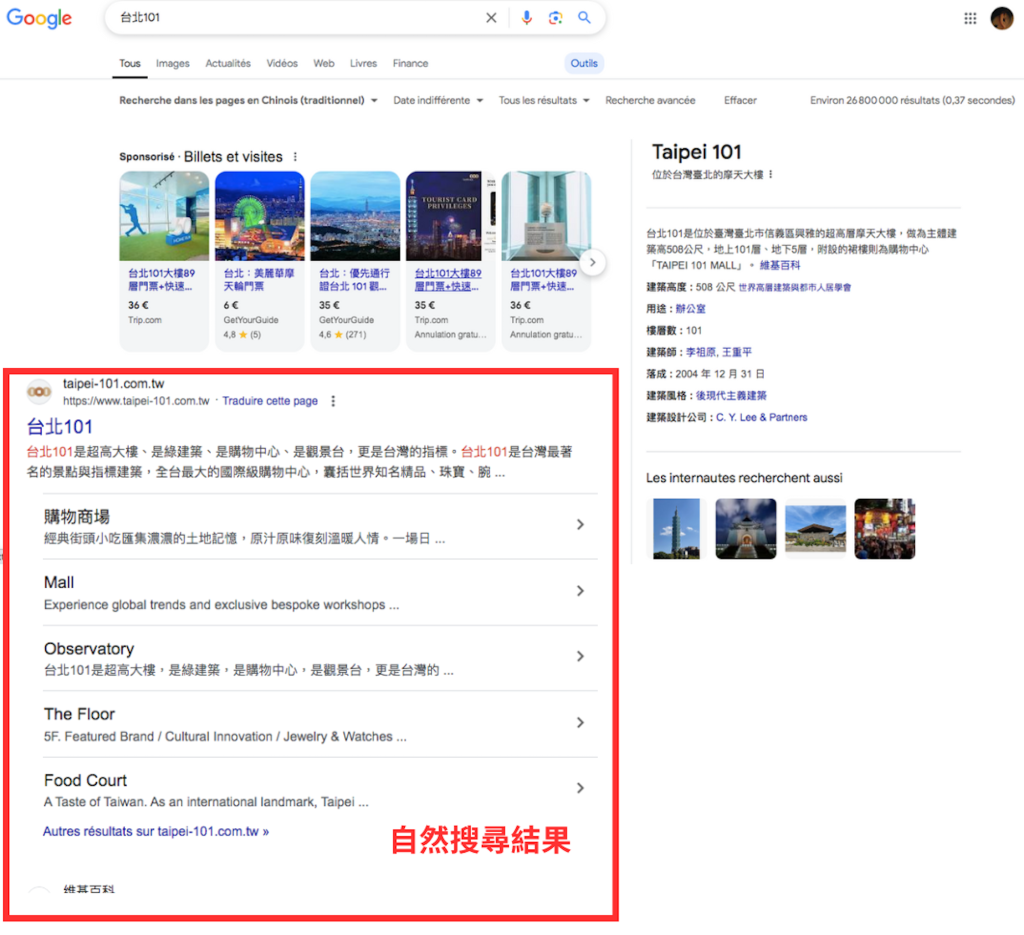Click Autres résultats sur taipei-101.com.tw
The image size is (1024, 935).
tap(156, 831)
